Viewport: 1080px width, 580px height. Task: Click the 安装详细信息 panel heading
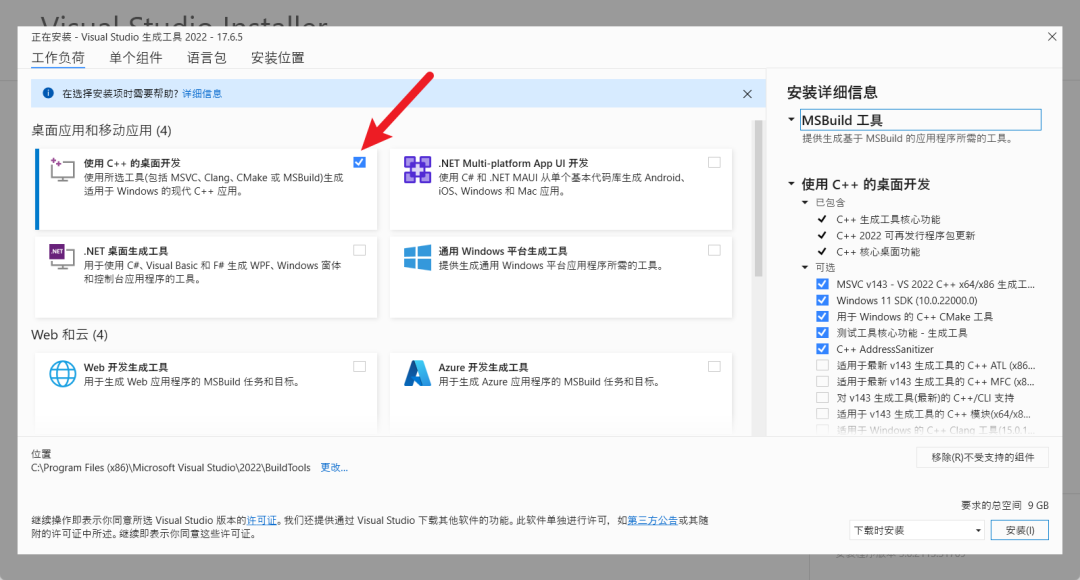click(x=832, y=92)
